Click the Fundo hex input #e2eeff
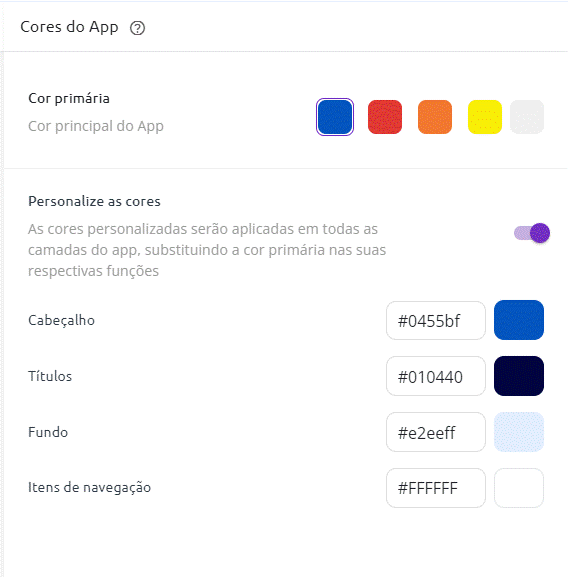The width and height of the screenshot is (568, 577). tap(436, 432)
